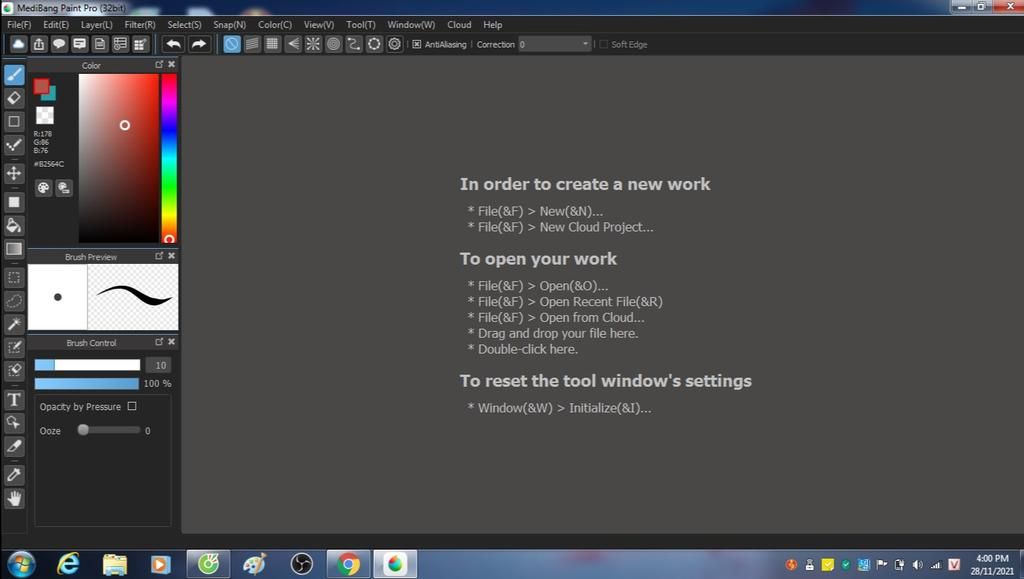The height and width of the screenshot is (579, 1024).
Task: Open the Select(S) menu
Action: click(x=184, y=24)
